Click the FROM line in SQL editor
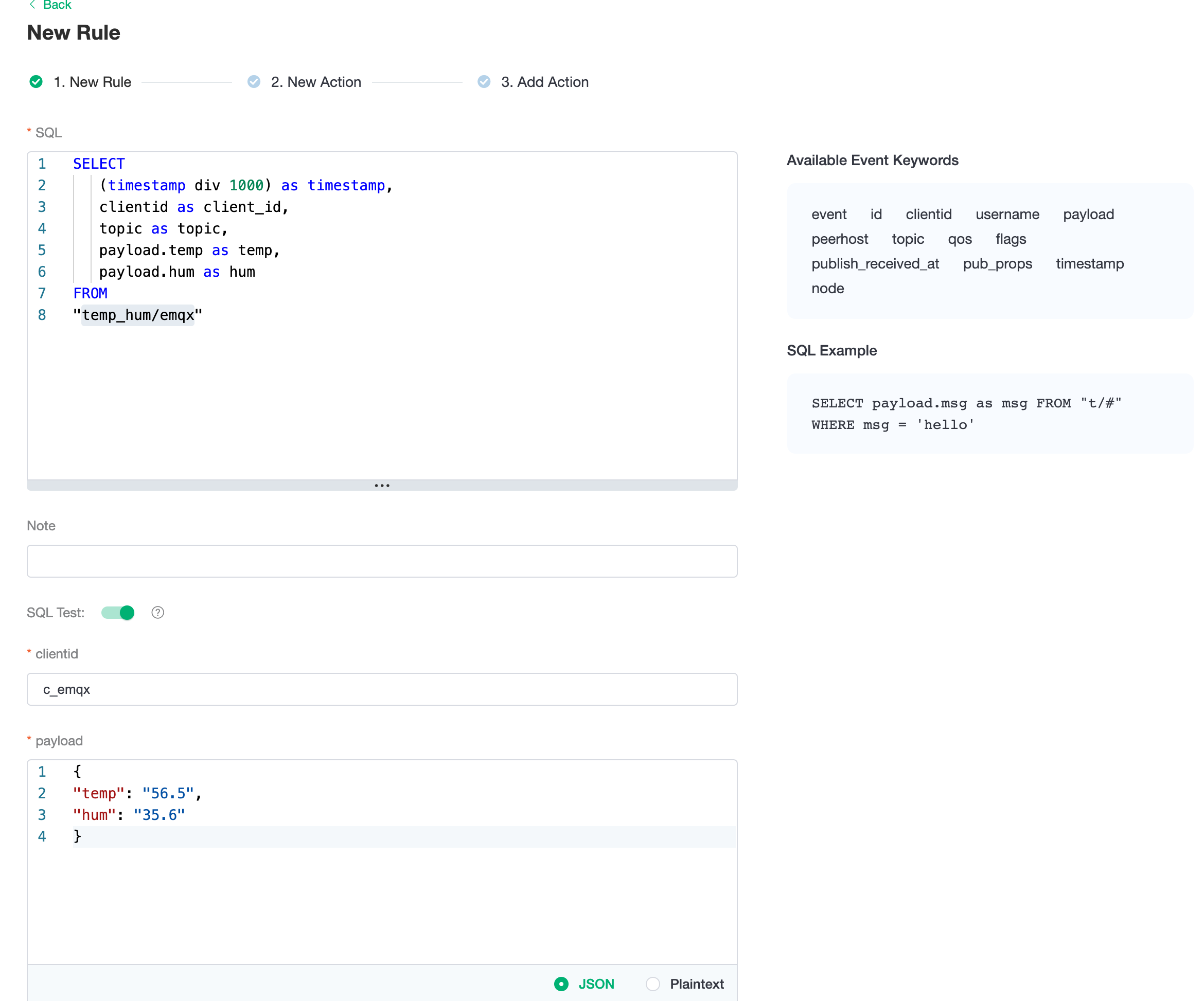This screenshot has height=1001, width=1204. point(91,294)
